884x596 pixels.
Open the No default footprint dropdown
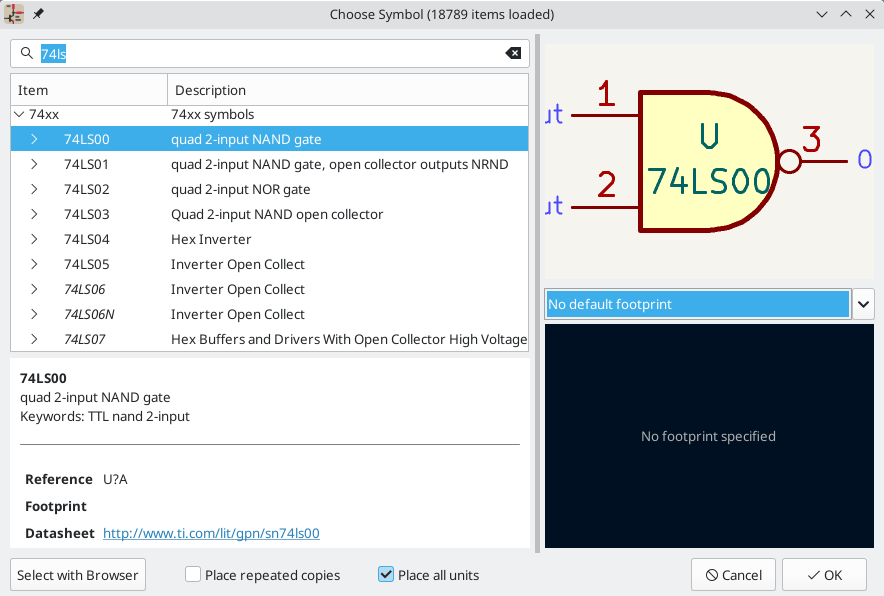(863, 304)
